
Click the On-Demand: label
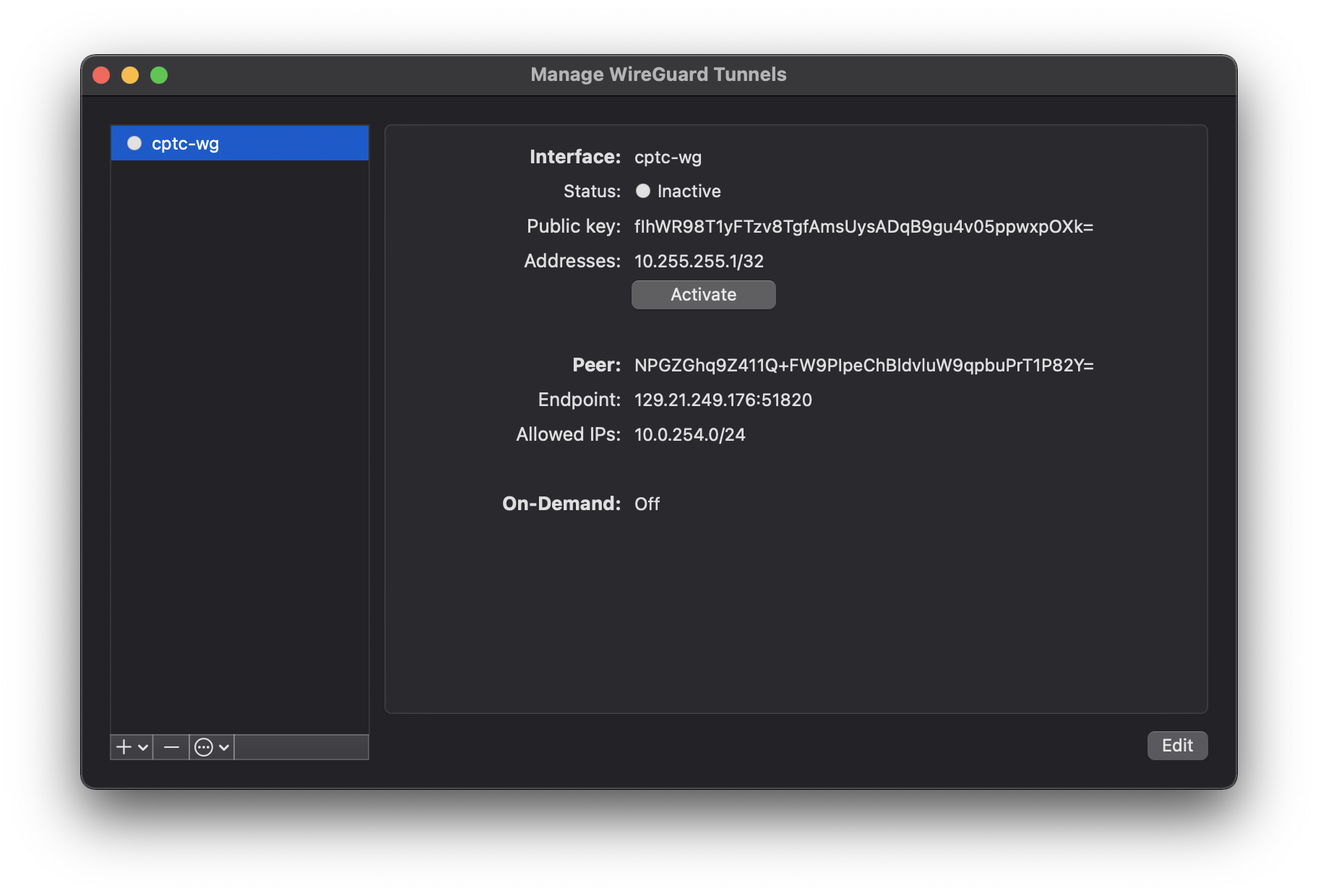(x=561, y=504)
